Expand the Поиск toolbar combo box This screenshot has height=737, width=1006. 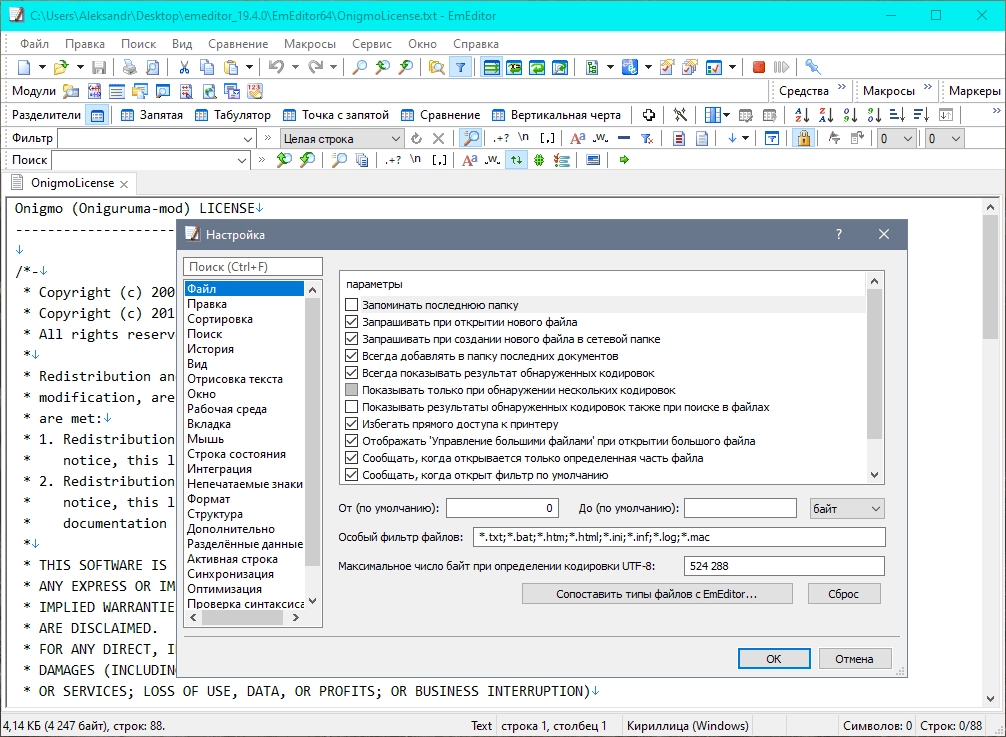[x=242, y=160]
